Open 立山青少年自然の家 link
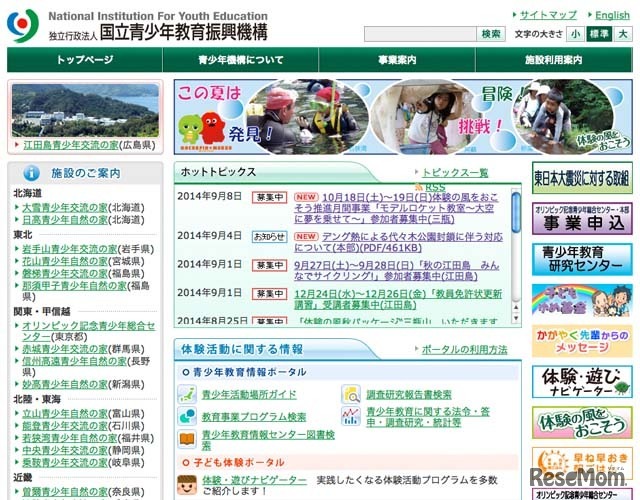 65,413
